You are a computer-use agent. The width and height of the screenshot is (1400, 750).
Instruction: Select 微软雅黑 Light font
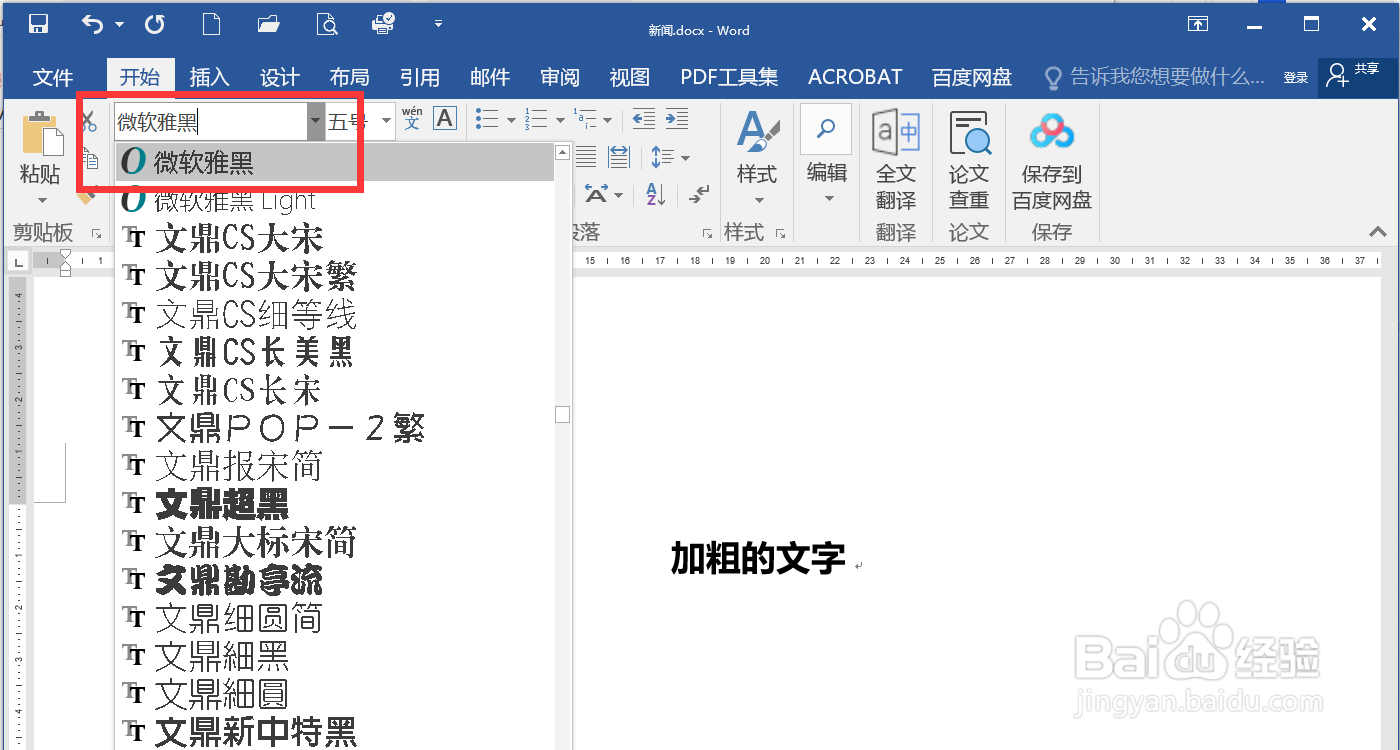[x=335, y=200]
